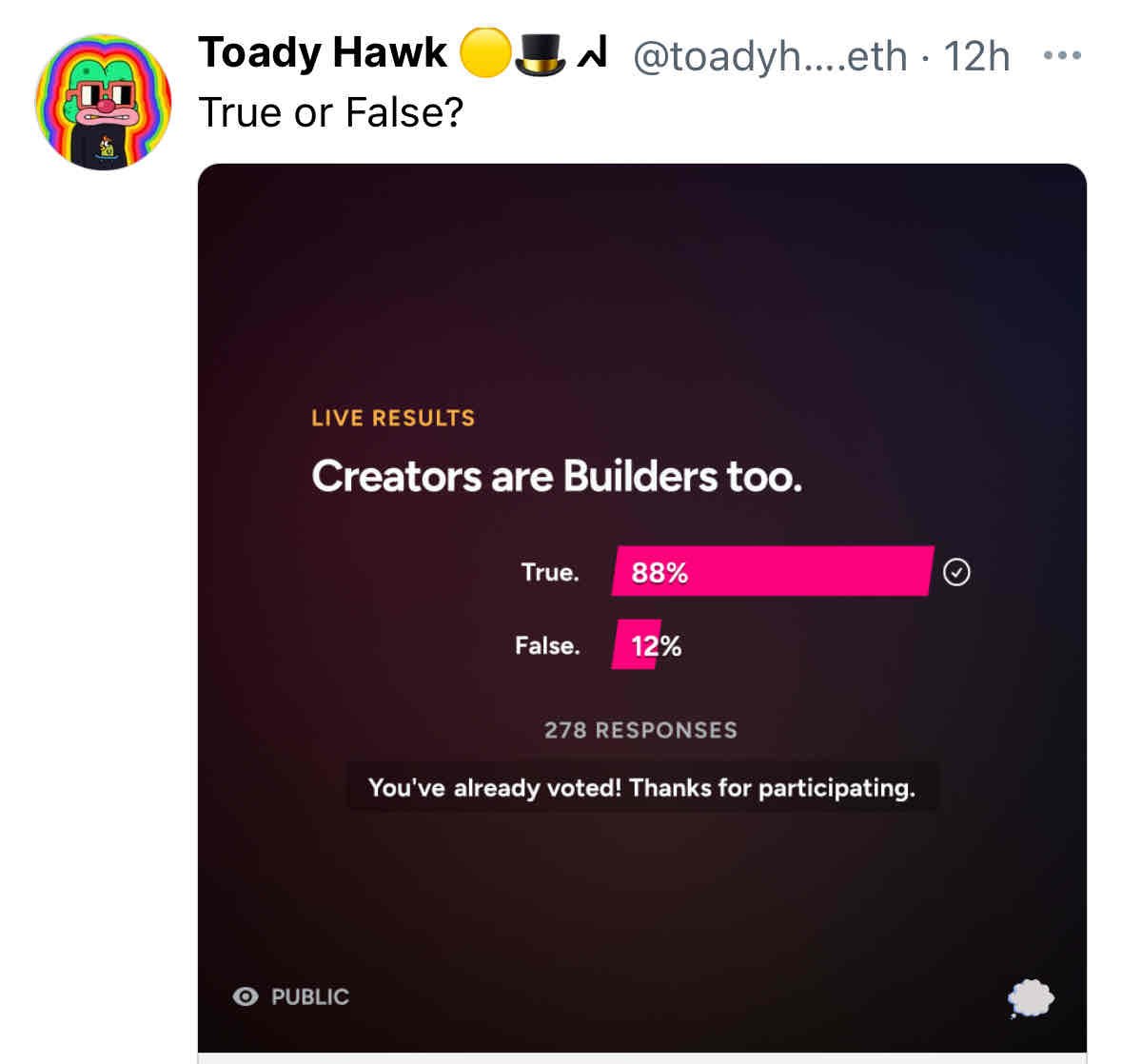Click the yellow circle emoji after Toady Hawk
The height and width of the screenshot is (1064, 1122).
tap(484, 54)
